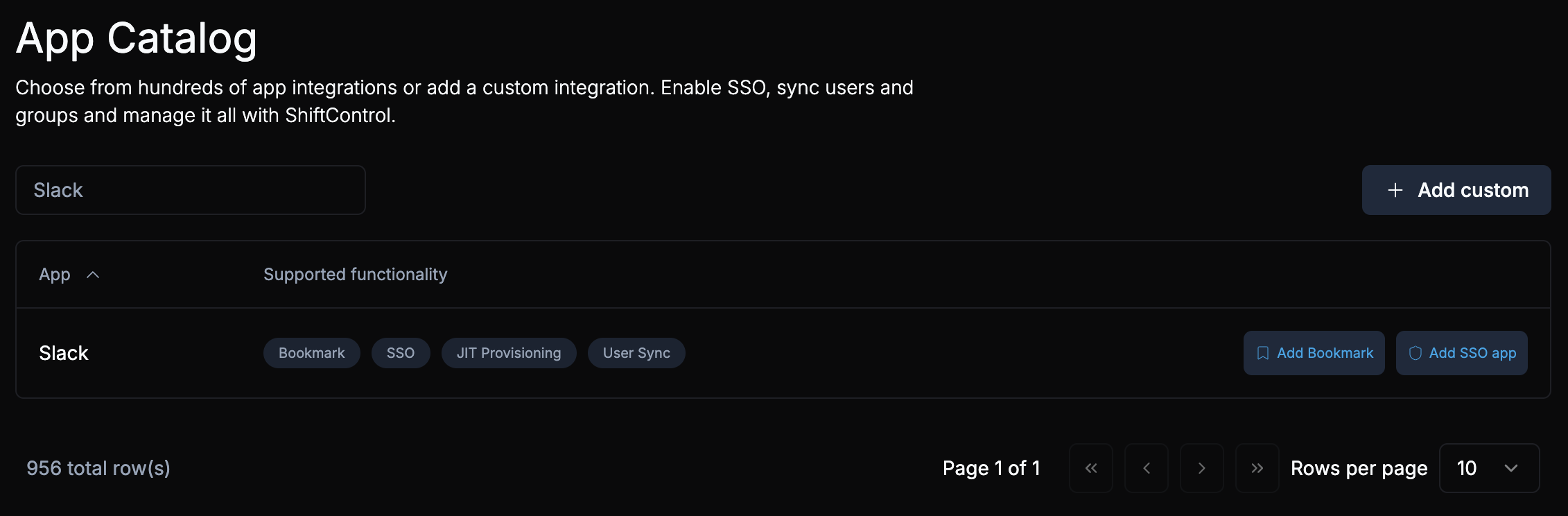Click the Slack search input field
This screenshot has width=1568, height=516.
point(190,190)
